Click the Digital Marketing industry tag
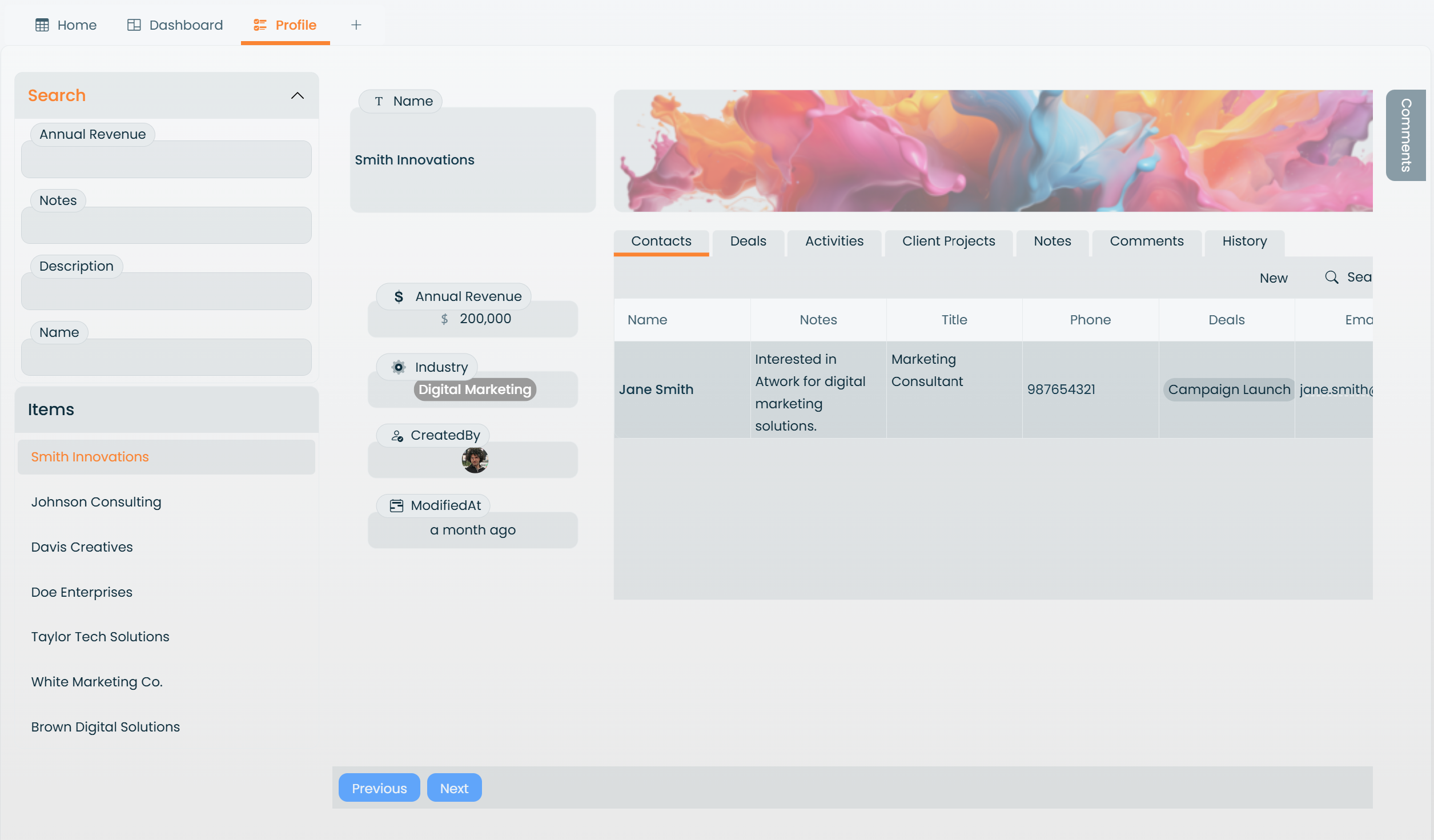 475,390
